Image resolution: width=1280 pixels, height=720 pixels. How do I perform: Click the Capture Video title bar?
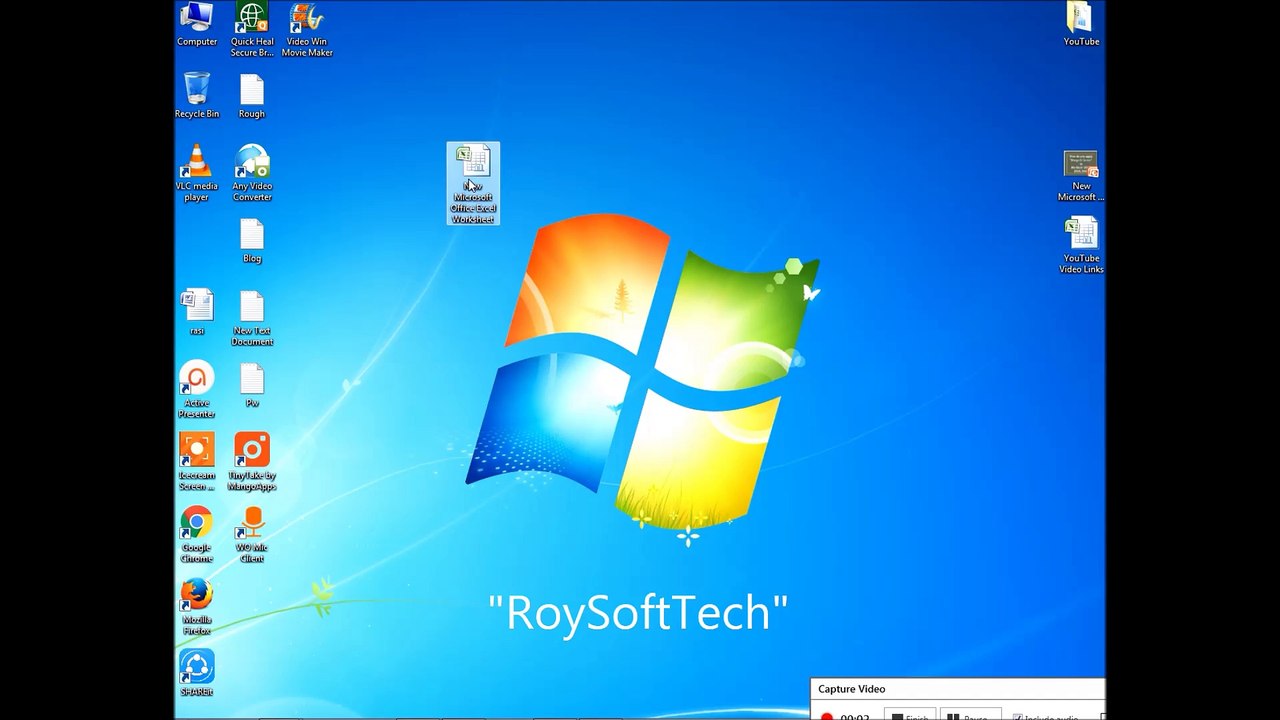[x=957, y=689]
